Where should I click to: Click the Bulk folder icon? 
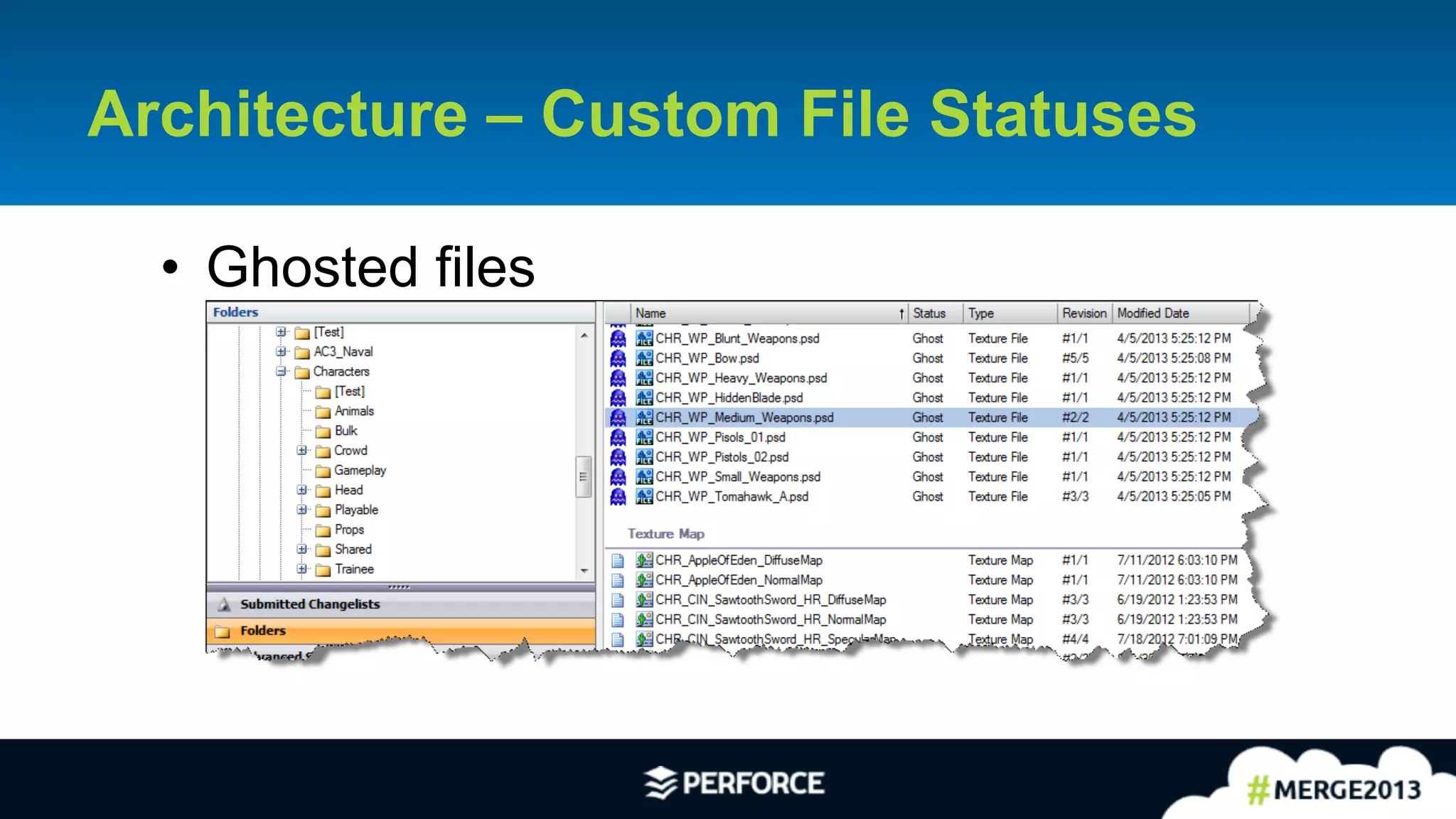[x=323, y=432]
